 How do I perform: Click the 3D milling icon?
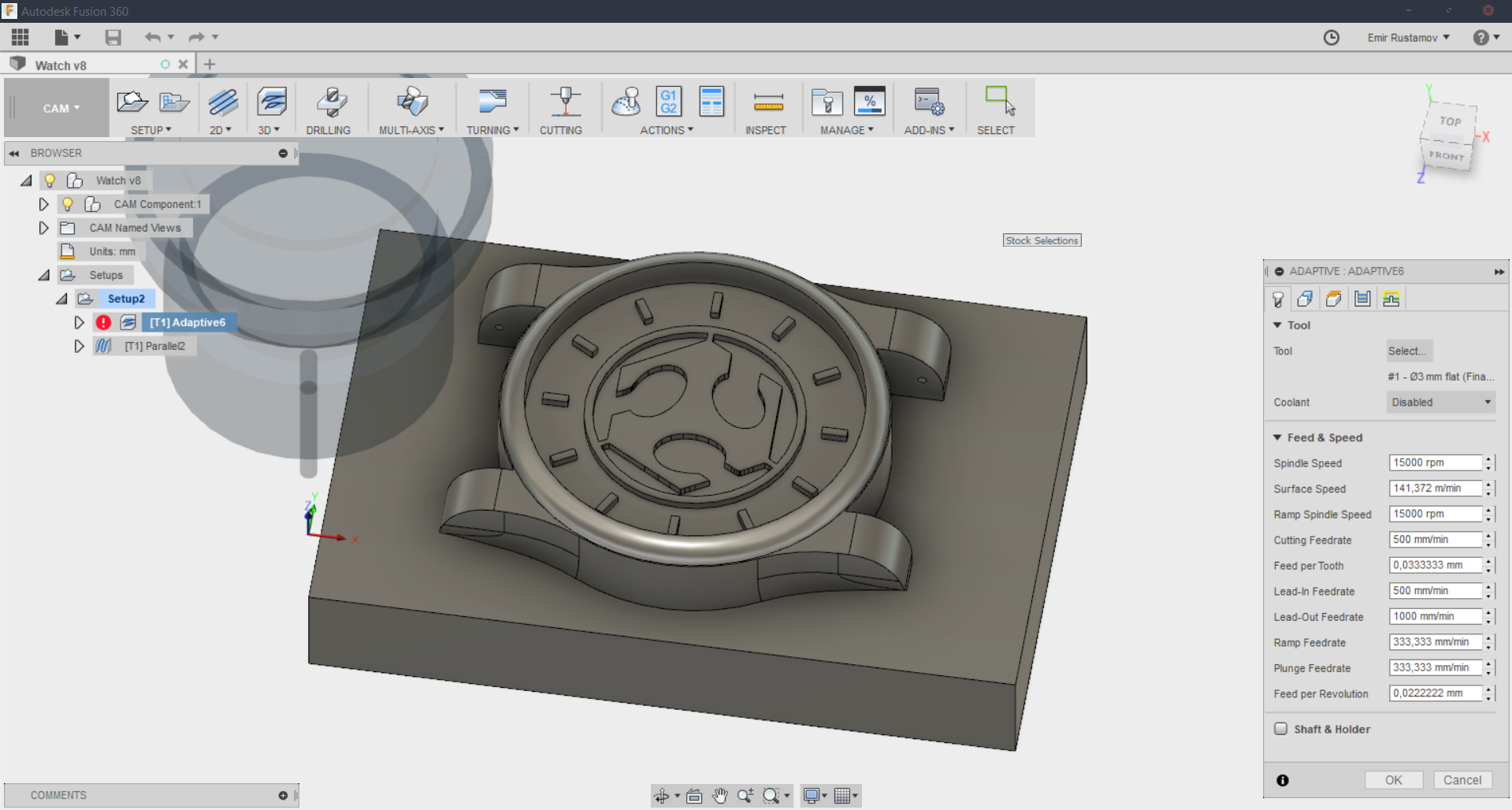click(272, 102)
